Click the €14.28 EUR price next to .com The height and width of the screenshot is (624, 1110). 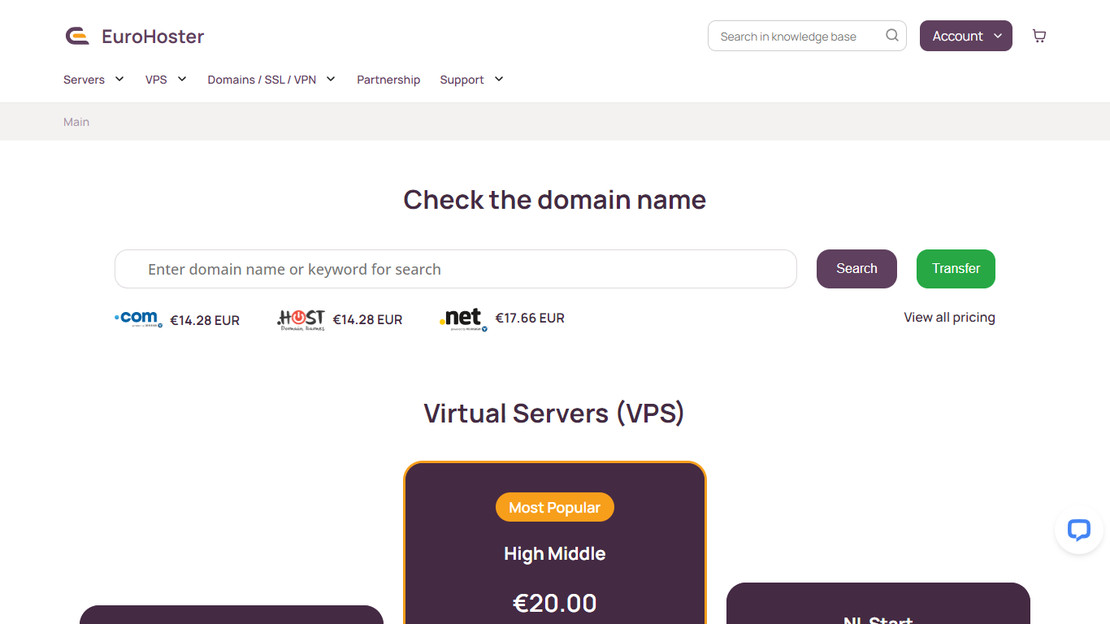click(x=205, y=320)
